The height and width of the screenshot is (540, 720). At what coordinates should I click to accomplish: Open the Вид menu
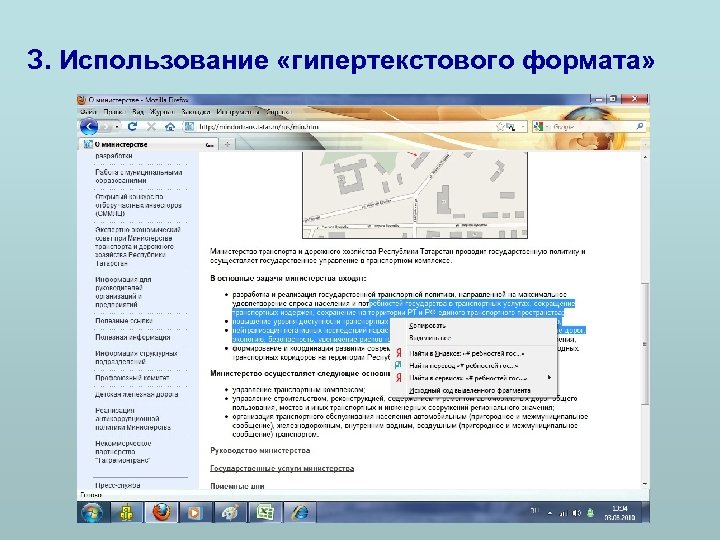click(138, 112)
